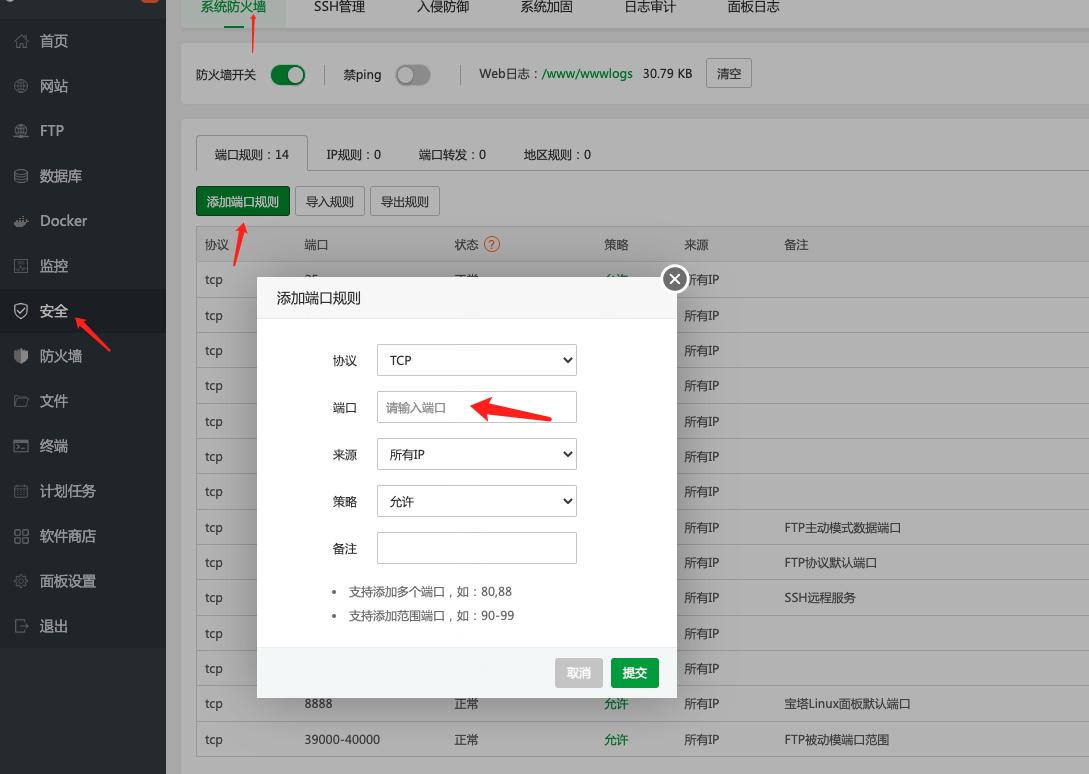Image resolution: width=1089 pixels, height=774 pixels.
Task: Focus the 备注 remark input field
Action: pos(476,547)
